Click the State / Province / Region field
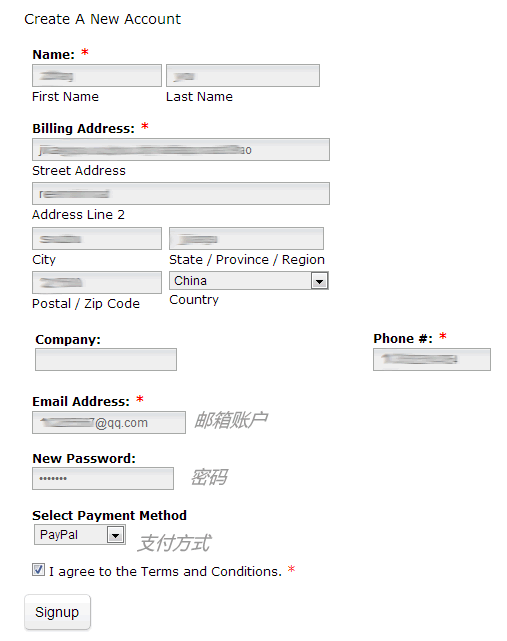Image resolution: width=507 pixels, height=641 pixels. 247,239
